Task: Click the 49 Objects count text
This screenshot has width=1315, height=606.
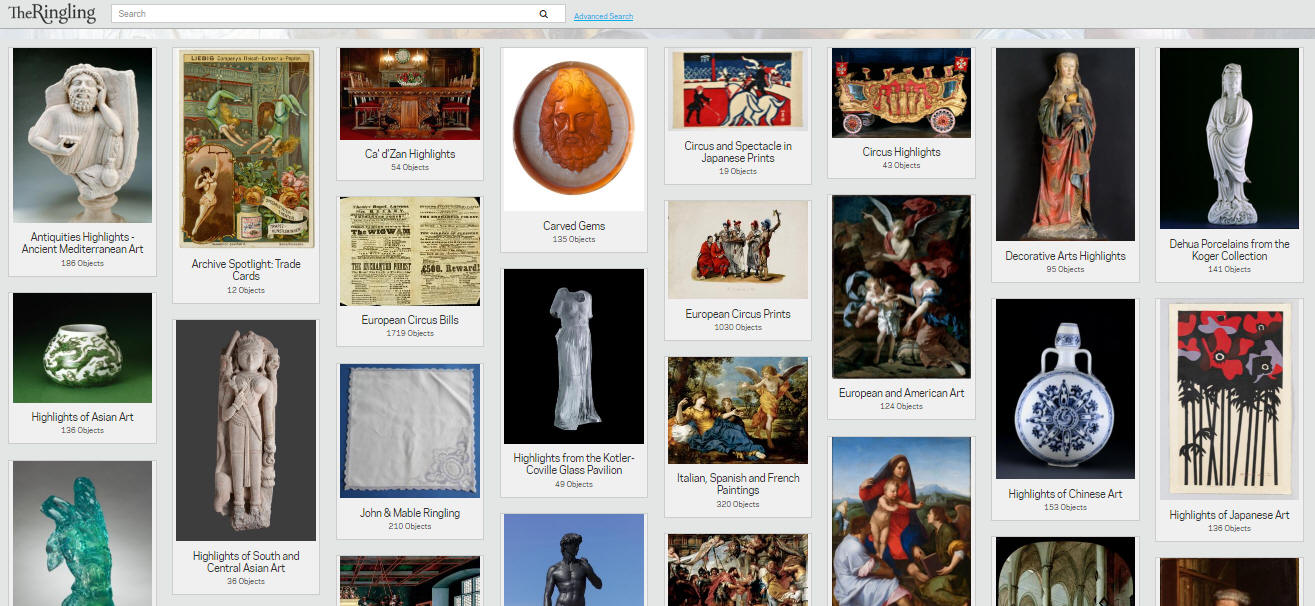Action: (x=574, y=485)
